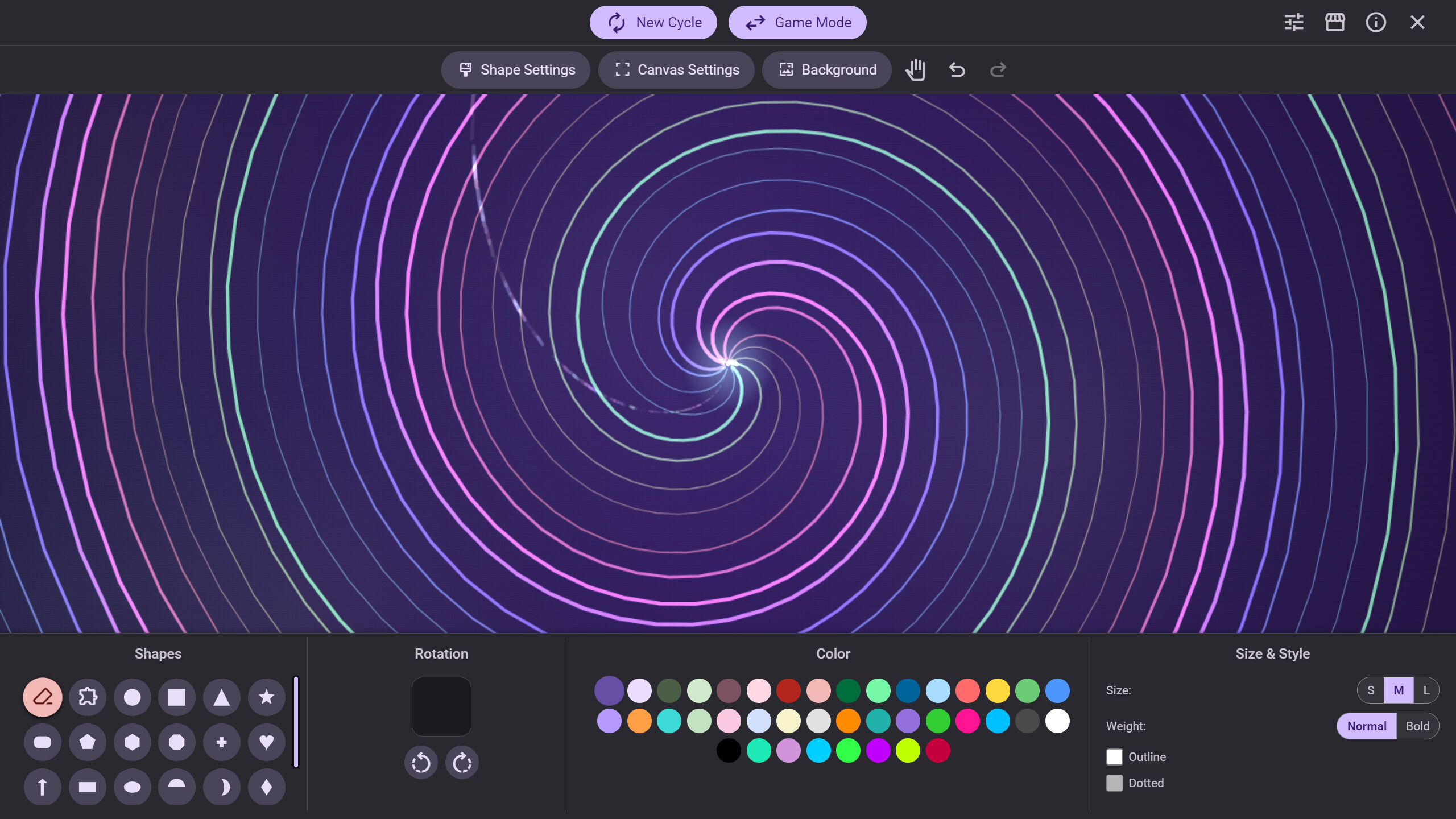
Task: Select size L for the shape
Action: pos(1426,690)
